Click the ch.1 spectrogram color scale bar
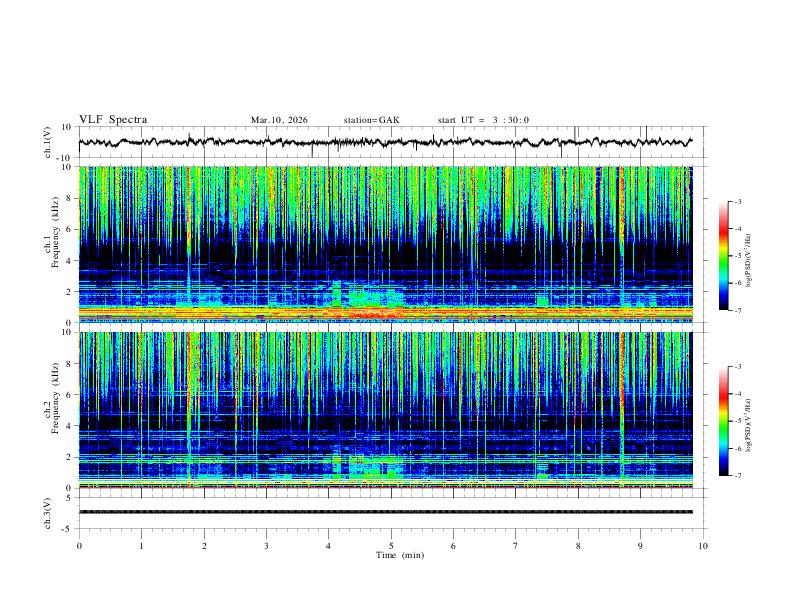 [x=723, y=256]
